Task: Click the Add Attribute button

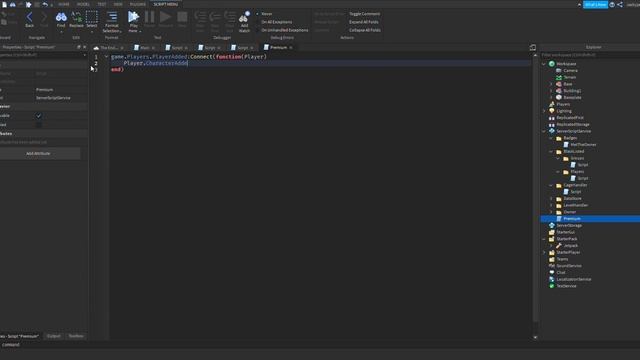Action: (x=38, y=153)
